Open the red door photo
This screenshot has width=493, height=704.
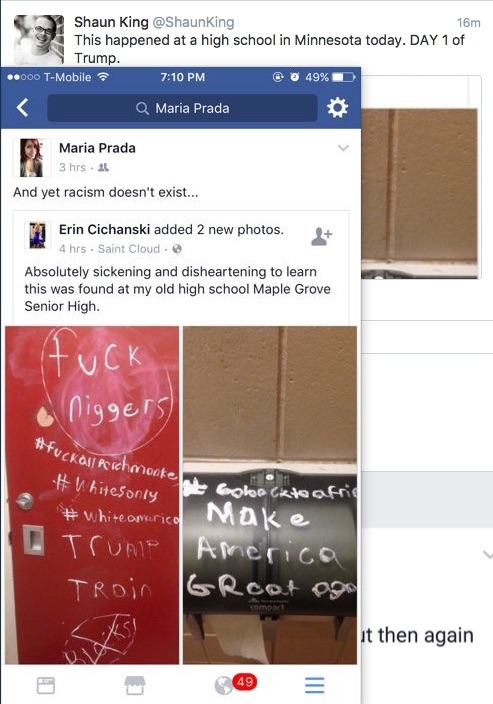pos(92,495)
